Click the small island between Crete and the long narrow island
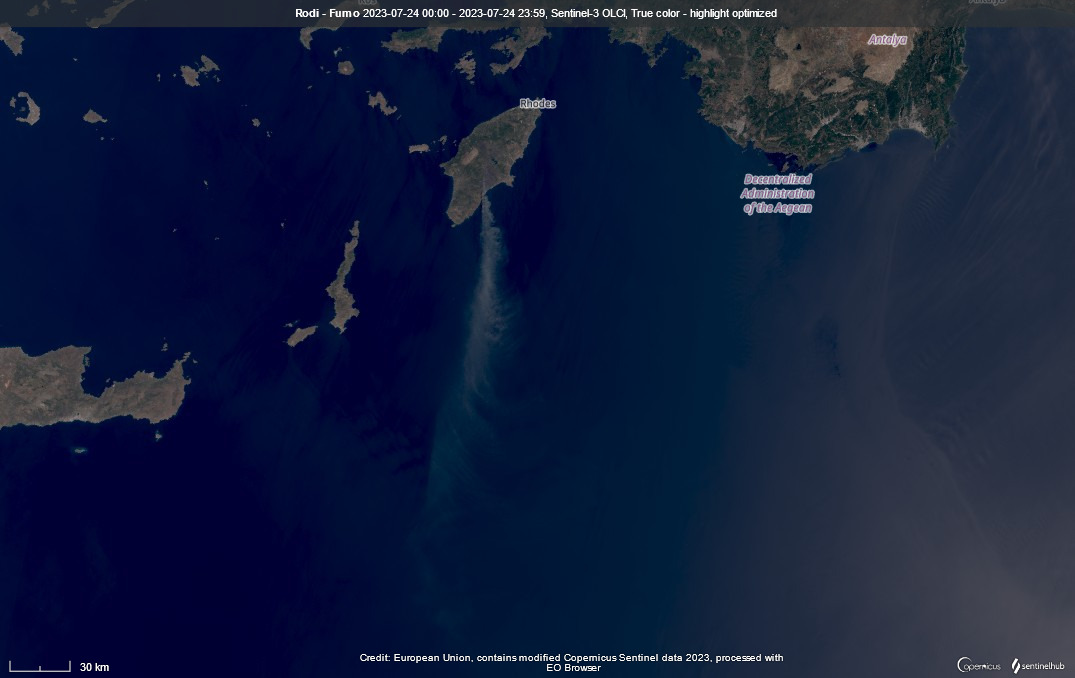 click(x=302, y=335)
